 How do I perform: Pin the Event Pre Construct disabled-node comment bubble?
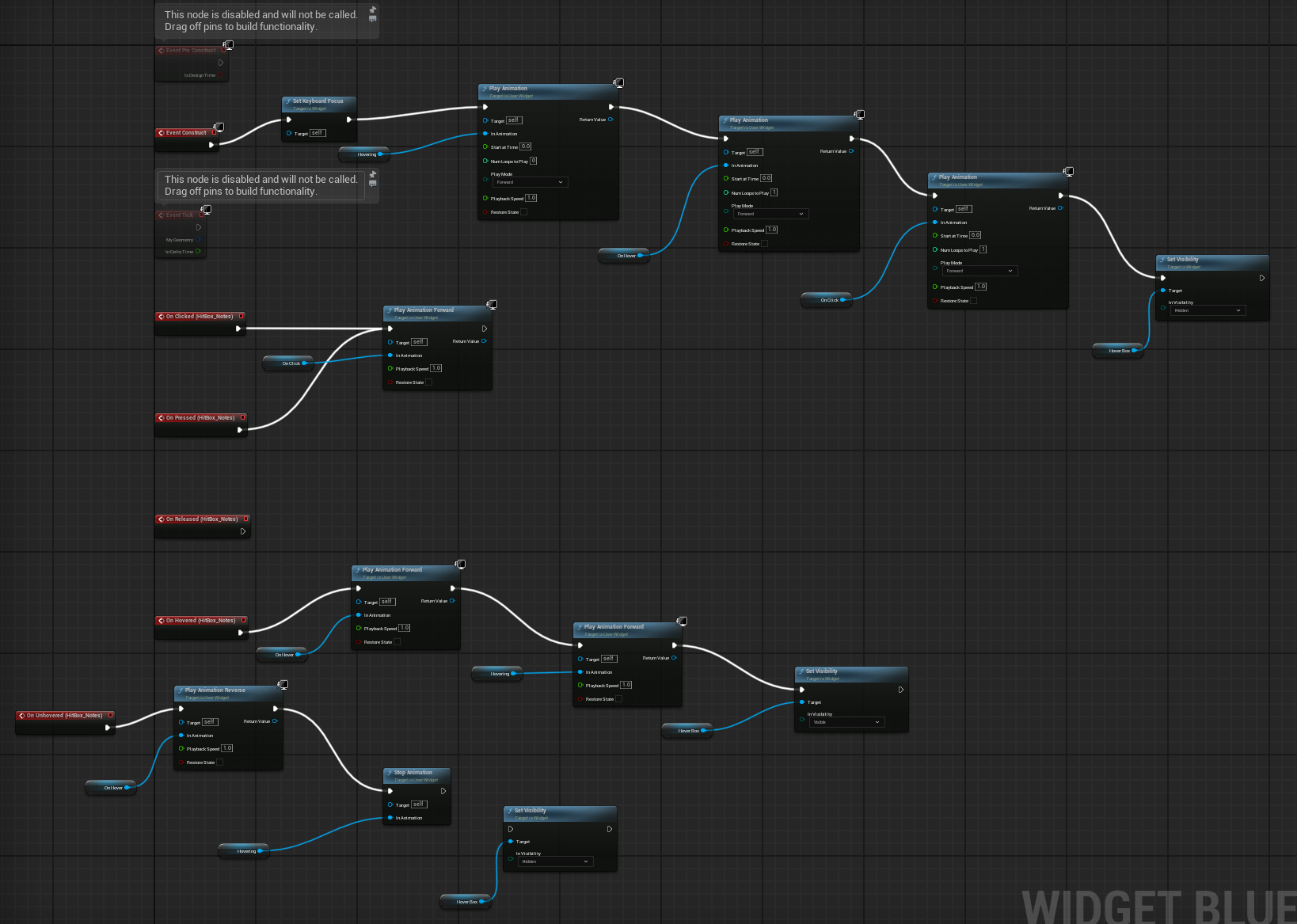coord(373,10)
